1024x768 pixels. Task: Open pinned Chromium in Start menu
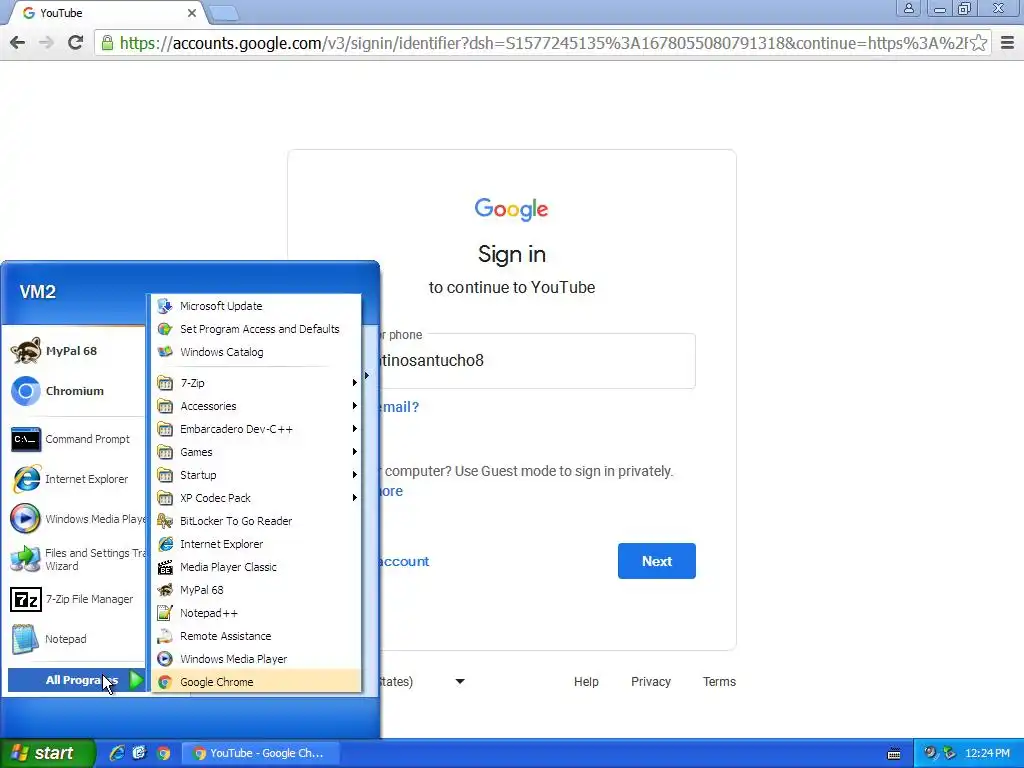[76, 391]
